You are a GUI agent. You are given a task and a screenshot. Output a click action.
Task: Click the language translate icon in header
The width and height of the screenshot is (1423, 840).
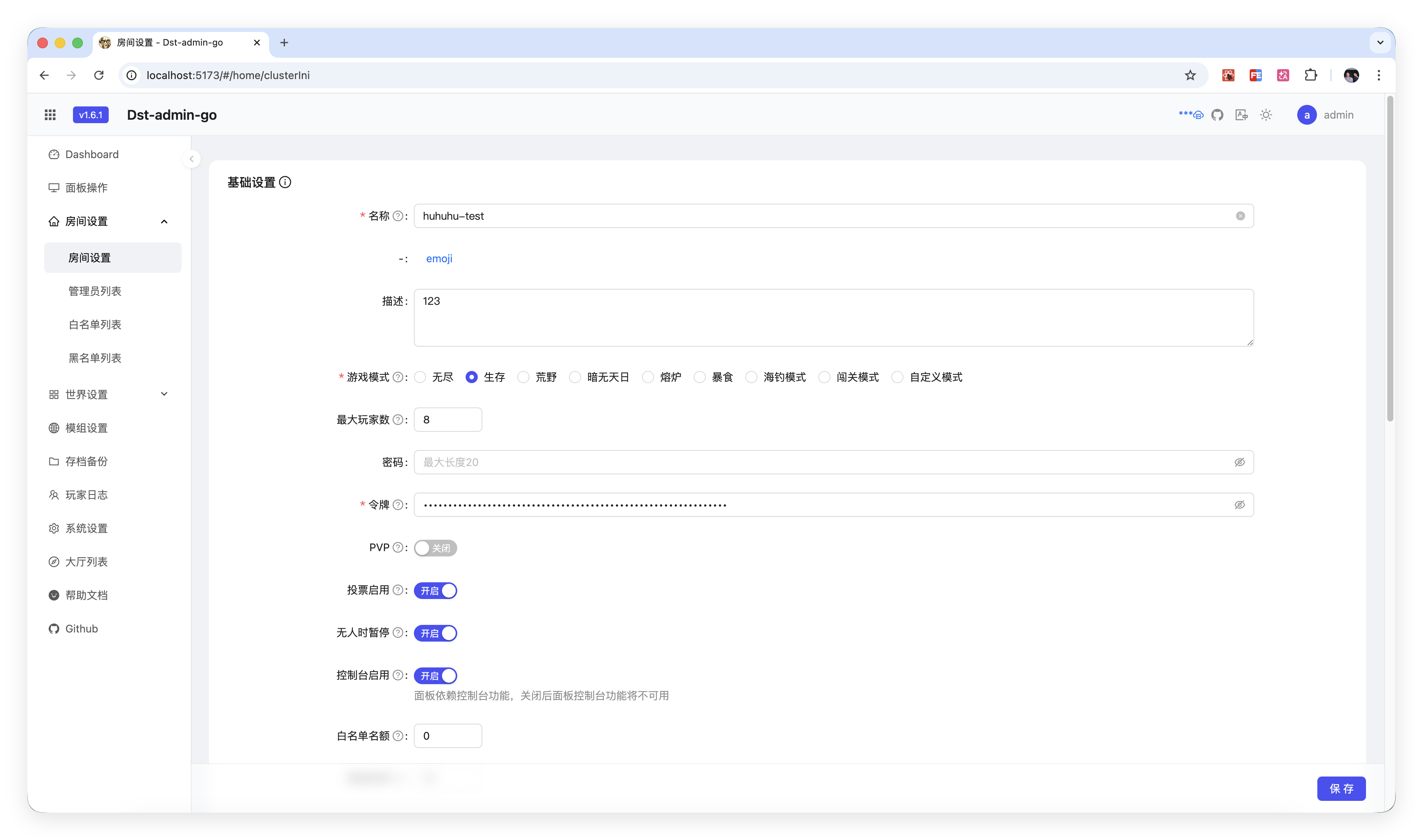click(1241, 115)
